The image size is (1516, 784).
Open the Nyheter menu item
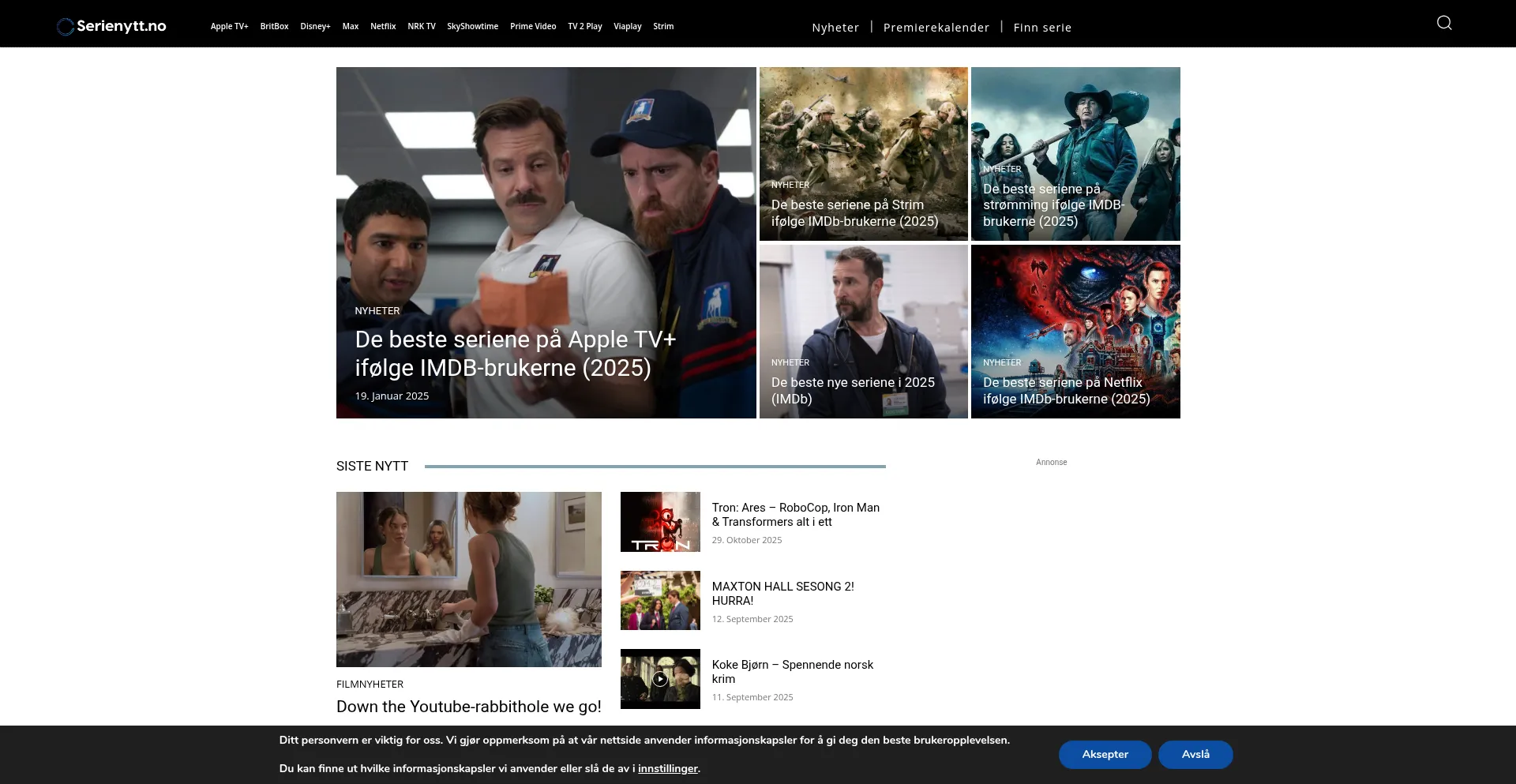coord(835,27)
